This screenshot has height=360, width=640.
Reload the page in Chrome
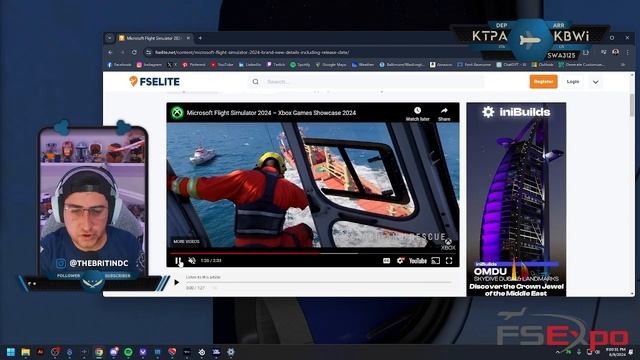click(x=134, y=52)
